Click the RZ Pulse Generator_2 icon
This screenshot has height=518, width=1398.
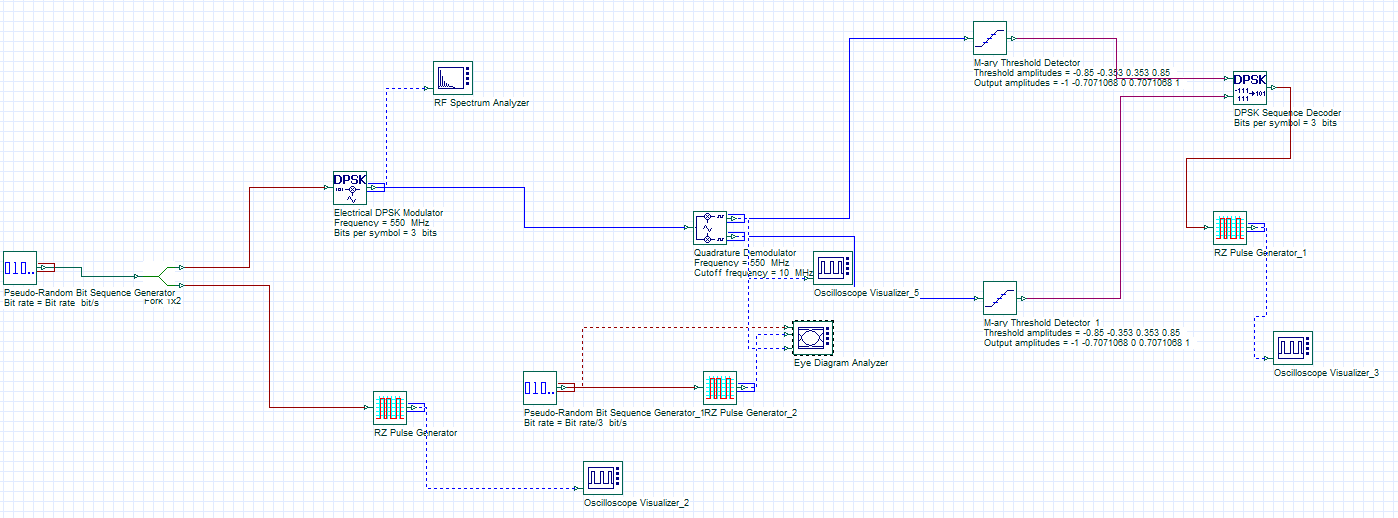pyautogui.click(x=720, y=388)
